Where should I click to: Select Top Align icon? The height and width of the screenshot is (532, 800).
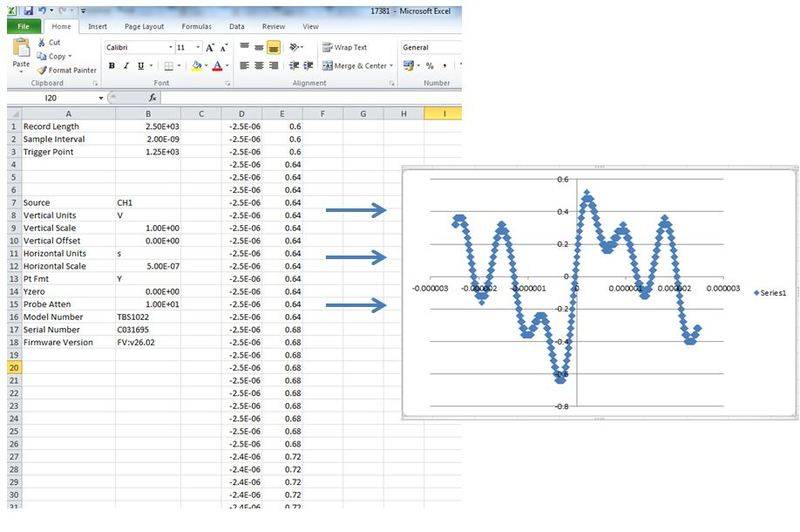(244, 47)
